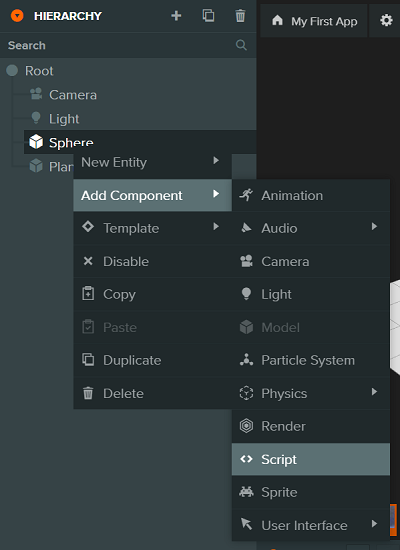Choose Delete from context menu

[152, 393]
